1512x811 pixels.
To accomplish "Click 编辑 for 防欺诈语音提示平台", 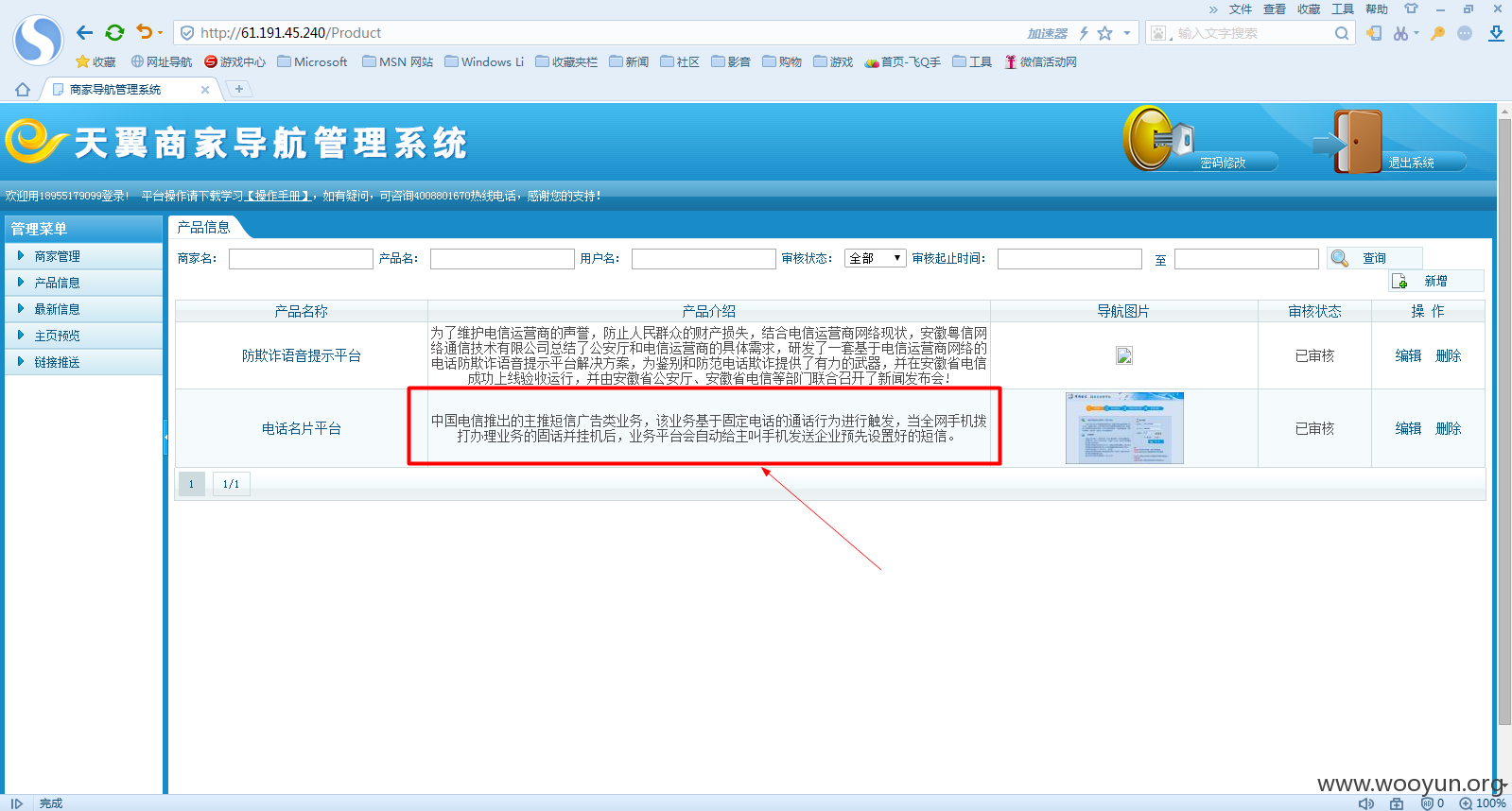I will tap(1408, 355).
